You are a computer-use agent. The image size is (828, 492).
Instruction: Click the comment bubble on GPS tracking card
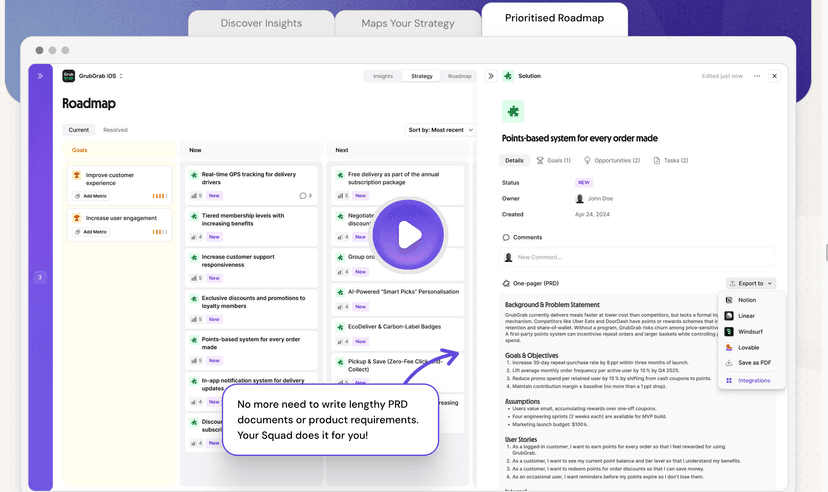tap(305, 196)
